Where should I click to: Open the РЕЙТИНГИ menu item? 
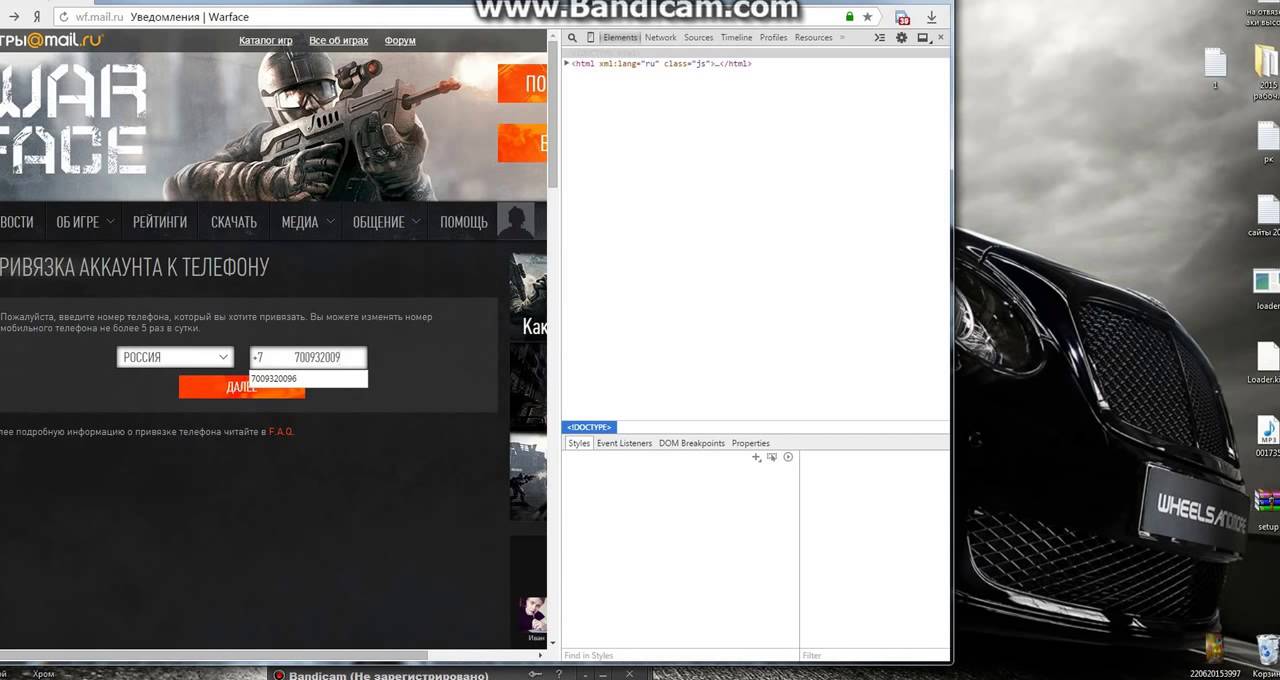[160, 222]
